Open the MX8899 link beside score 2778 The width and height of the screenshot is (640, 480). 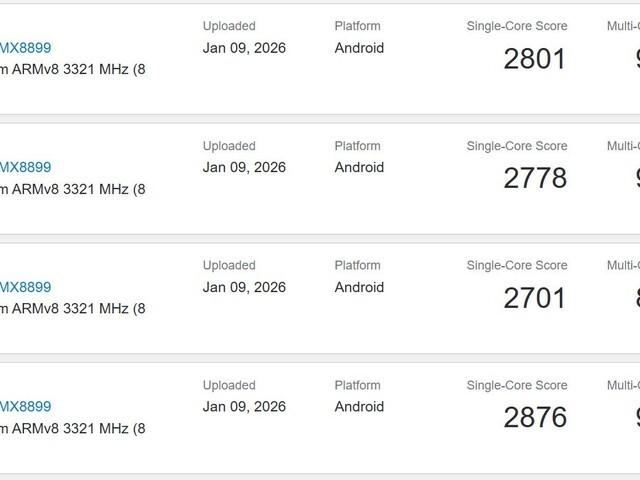point(26,167)
